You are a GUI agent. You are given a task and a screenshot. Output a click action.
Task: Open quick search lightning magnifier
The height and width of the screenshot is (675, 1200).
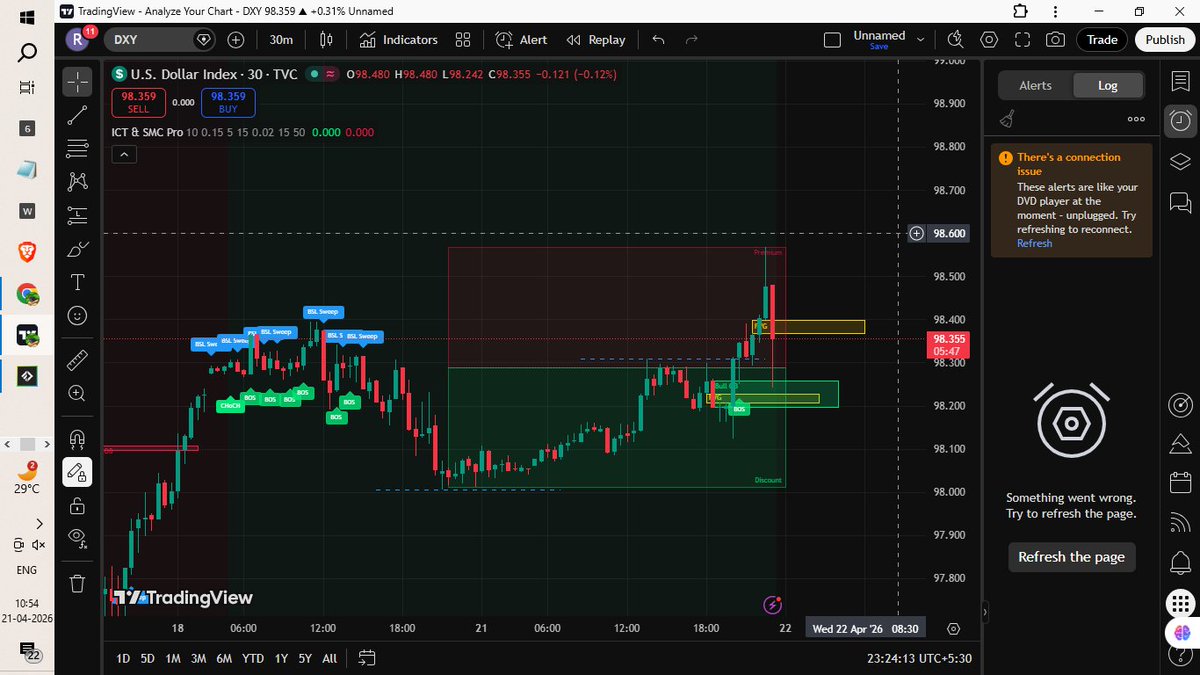pos(955,40)
